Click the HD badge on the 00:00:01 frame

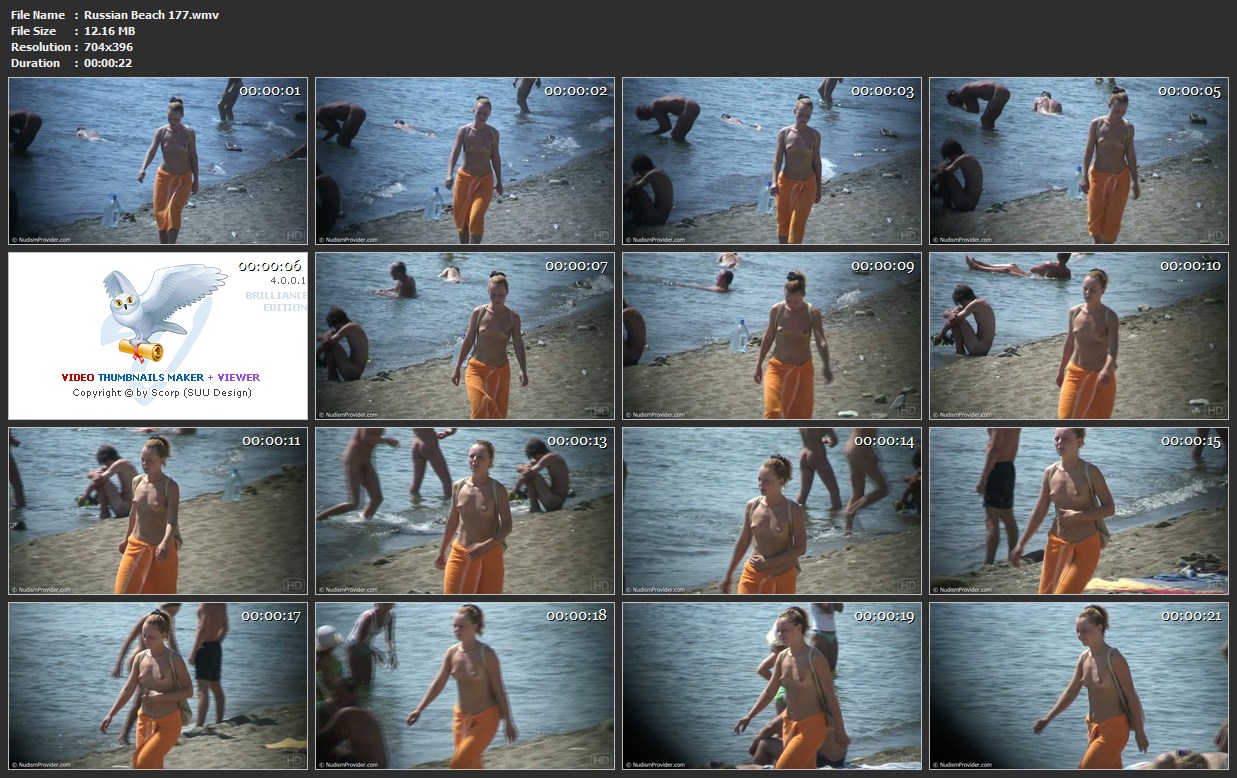click(x=293, y=235)
